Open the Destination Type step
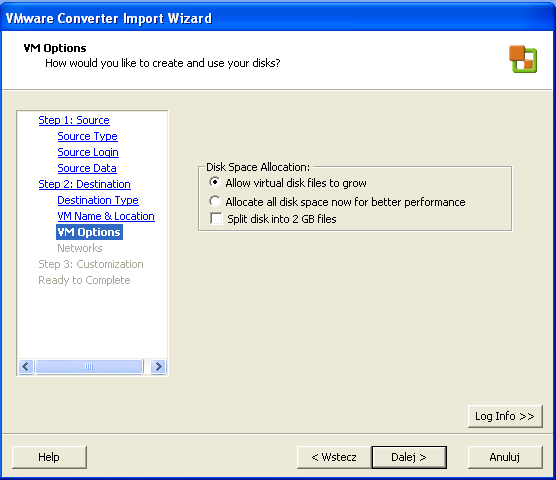This screenshot has height=480, width=556. (98, 200)
